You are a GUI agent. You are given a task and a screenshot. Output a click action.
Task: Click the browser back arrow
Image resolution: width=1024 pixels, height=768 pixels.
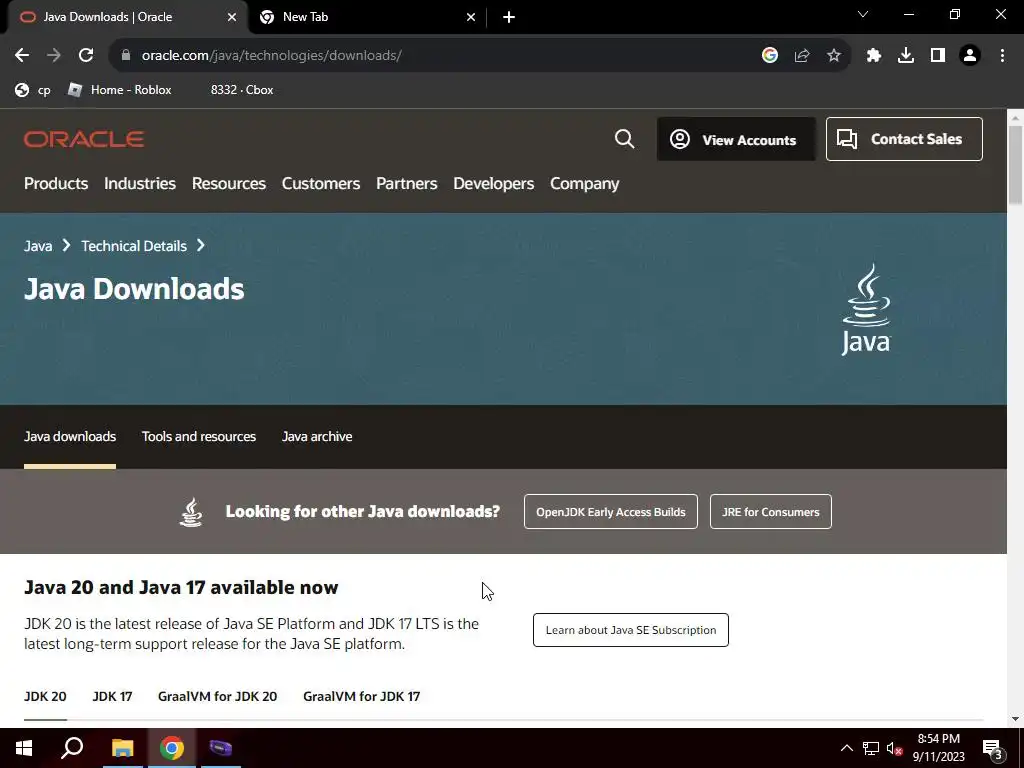click(x=22, y=56)
